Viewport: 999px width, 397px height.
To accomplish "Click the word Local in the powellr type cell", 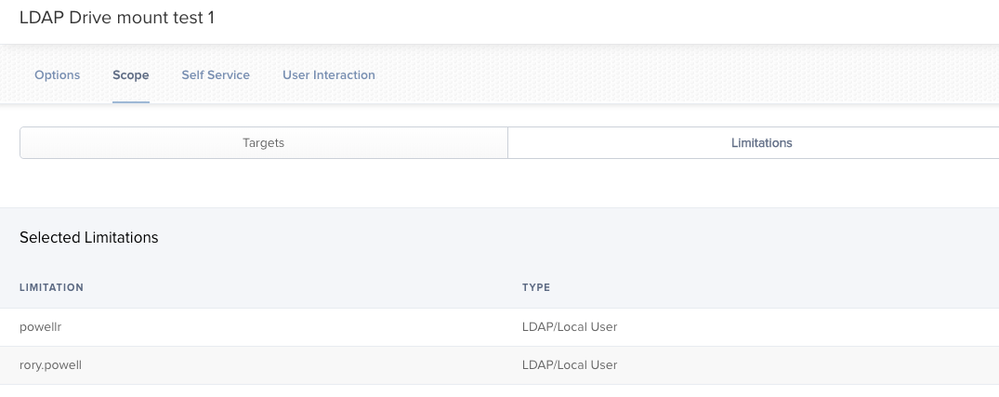I will [578, 327].
